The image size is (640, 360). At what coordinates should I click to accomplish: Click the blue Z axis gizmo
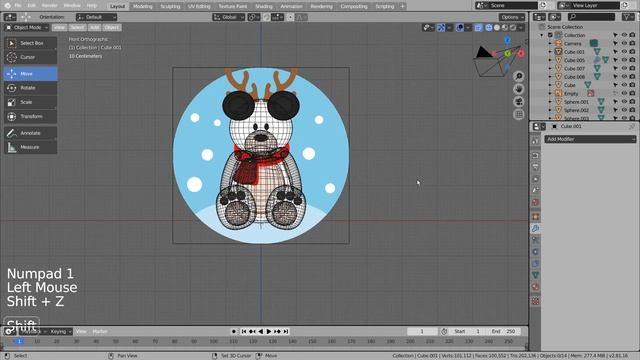point(507,40)
